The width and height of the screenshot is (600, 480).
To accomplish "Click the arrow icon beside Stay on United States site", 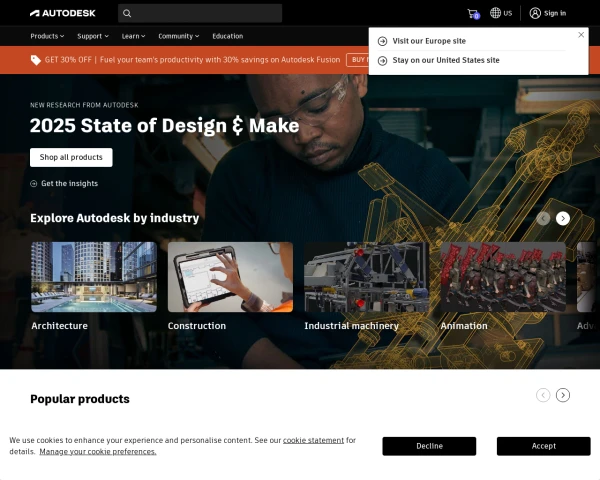I will [x=382, y=60].
